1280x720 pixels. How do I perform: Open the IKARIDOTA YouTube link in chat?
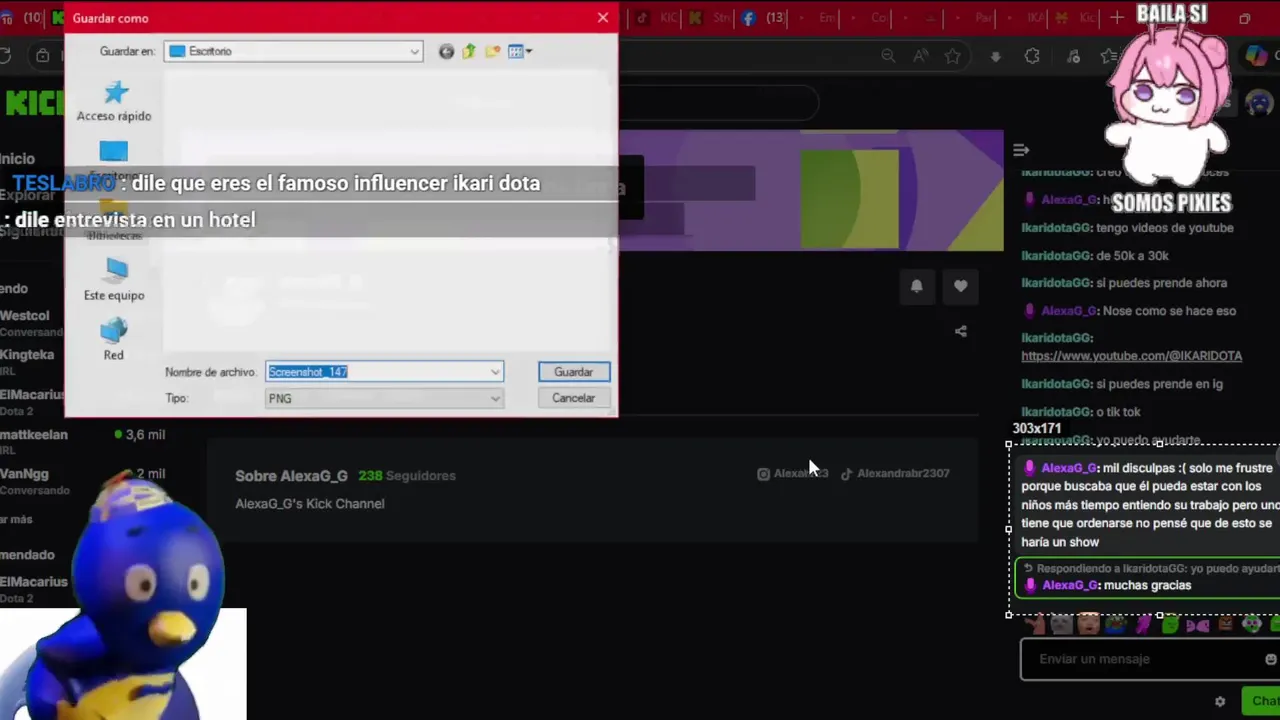click(1131, 356)
